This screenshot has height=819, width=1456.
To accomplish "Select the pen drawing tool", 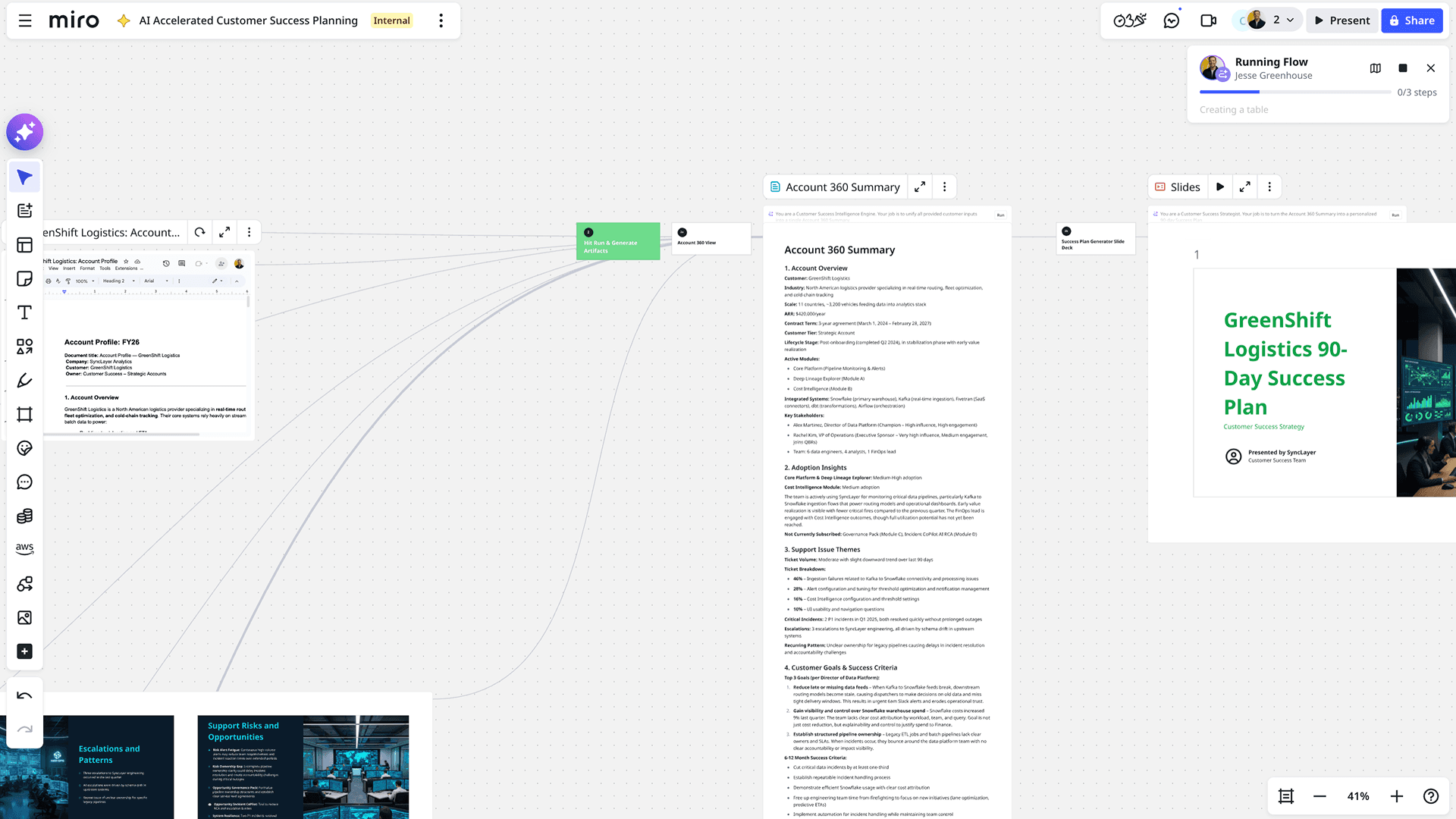I will coord(24,381).
